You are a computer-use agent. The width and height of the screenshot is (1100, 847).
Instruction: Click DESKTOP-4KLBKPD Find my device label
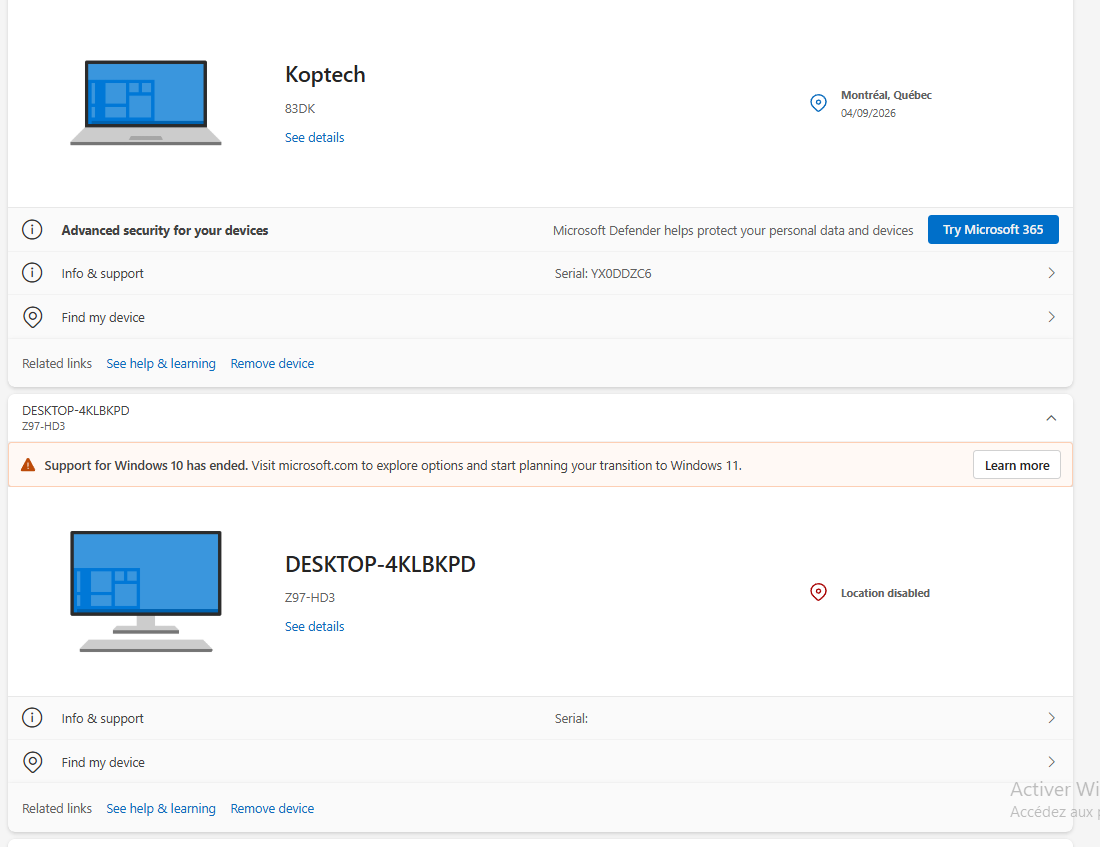tap(103, 762)
